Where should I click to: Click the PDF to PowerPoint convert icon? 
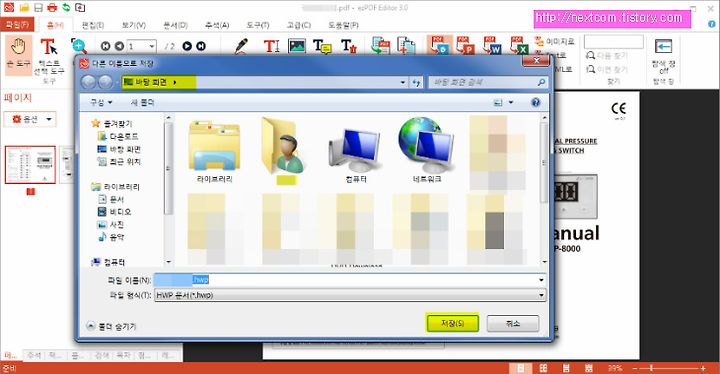[465, 45]
